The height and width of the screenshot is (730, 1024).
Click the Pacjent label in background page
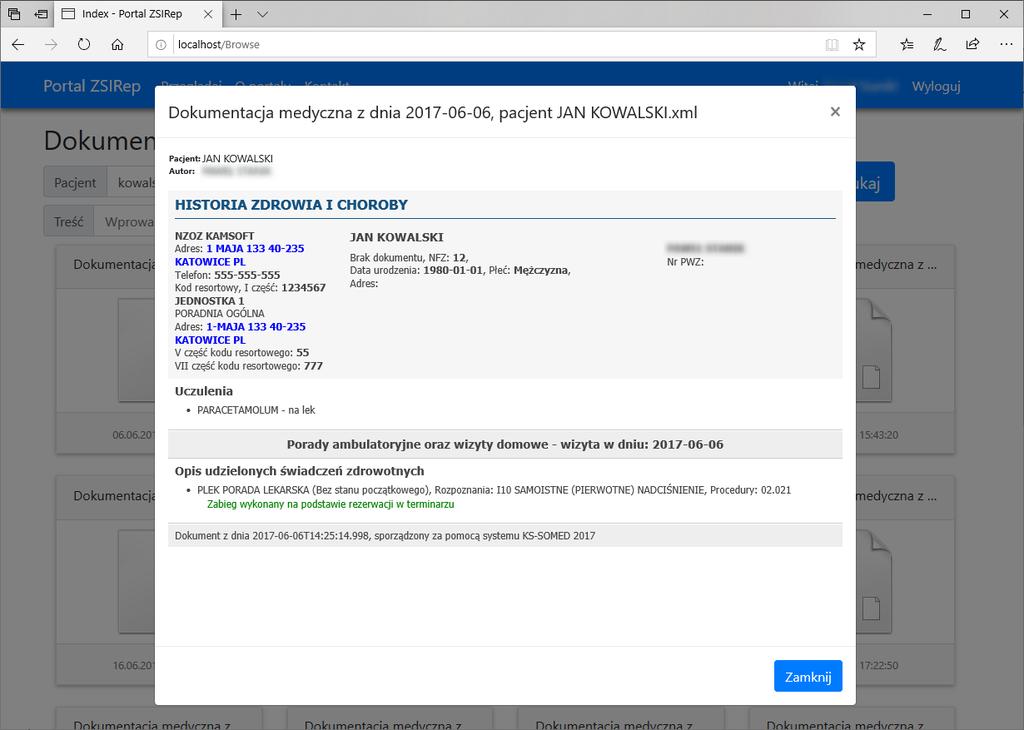click(x=75, y=183)
